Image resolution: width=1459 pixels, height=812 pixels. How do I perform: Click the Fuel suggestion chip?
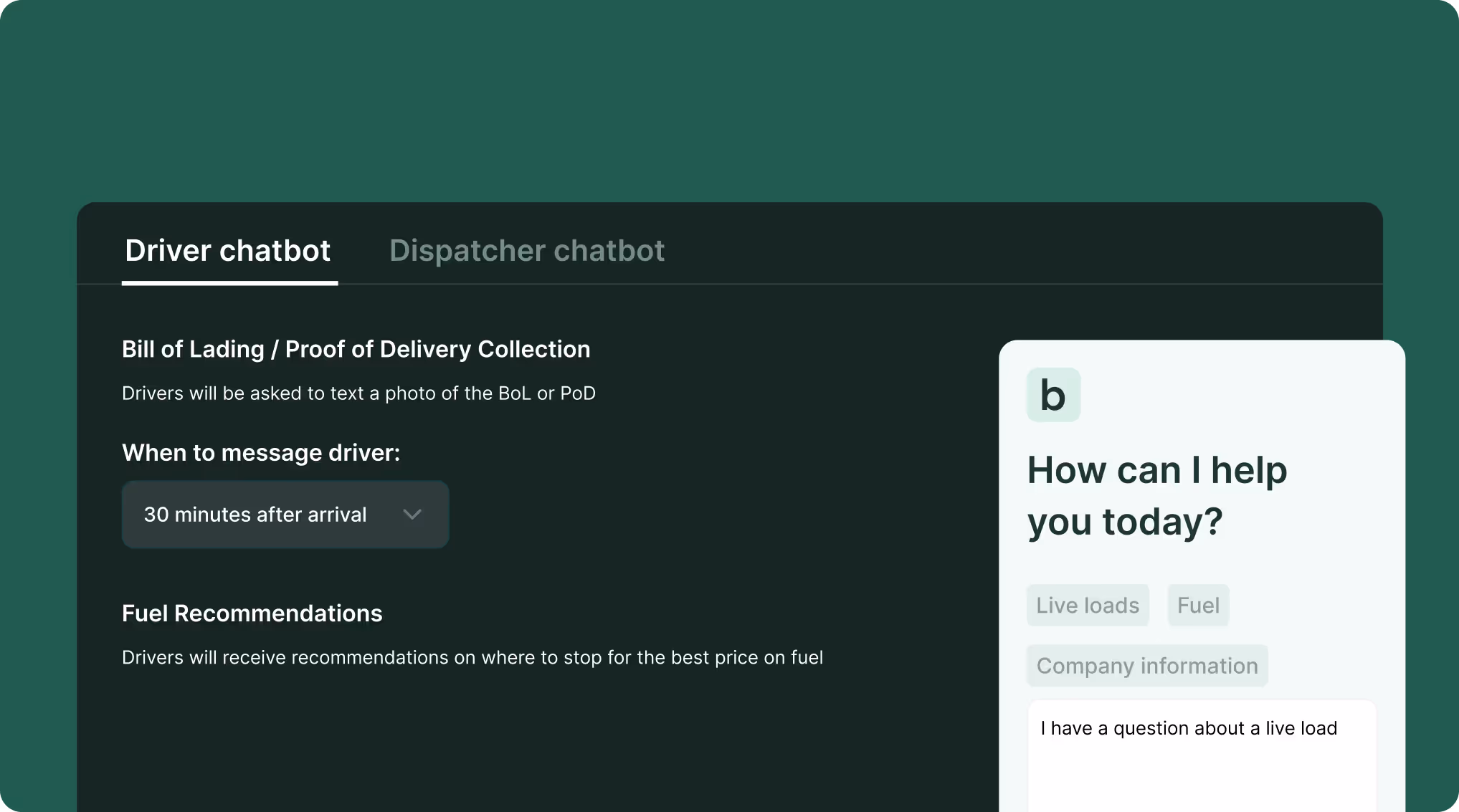coord(1197,606)
